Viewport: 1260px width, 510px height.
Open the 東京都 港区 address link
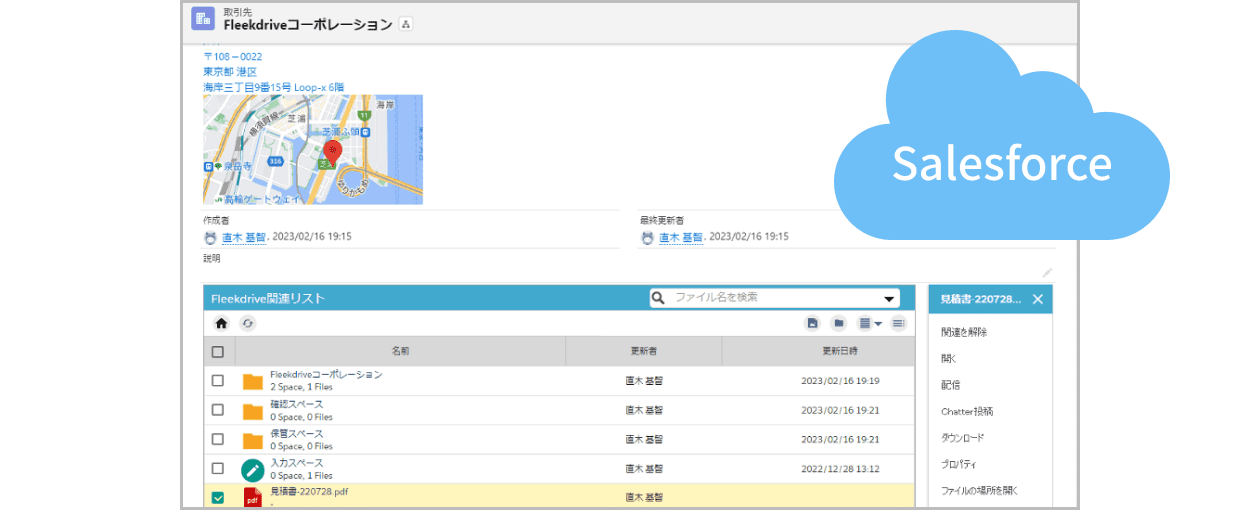point(230,72)
